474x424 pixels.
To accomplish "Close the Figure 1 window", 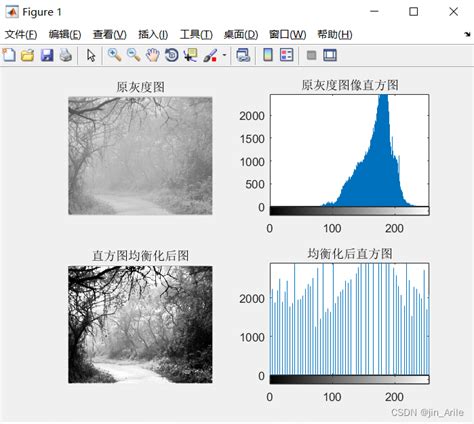I will coord(453,12).
